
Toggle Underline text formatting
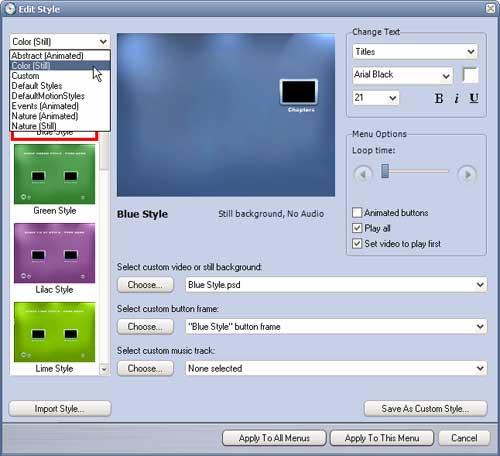point(474,98)
